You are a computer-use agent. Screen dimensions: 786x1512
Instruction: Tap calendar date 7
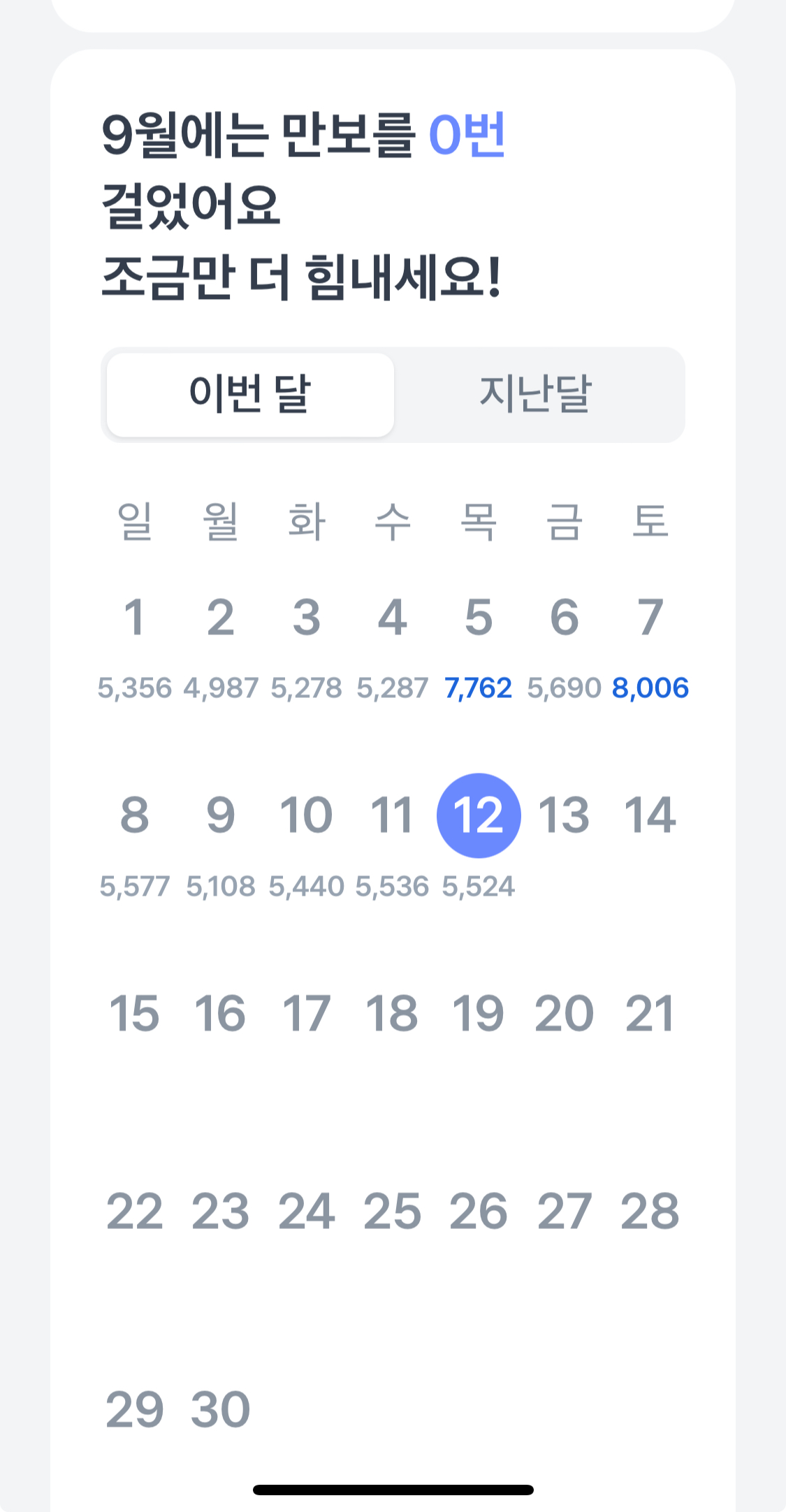click(650, 618)
